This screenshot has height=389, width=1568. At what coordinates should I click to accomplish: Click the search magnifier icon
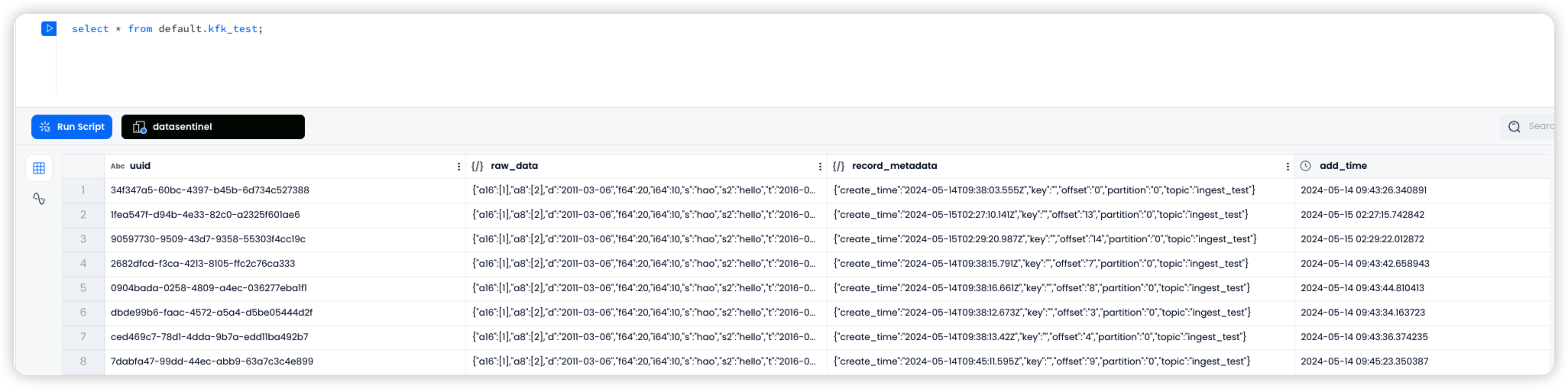pos(1514,127)
